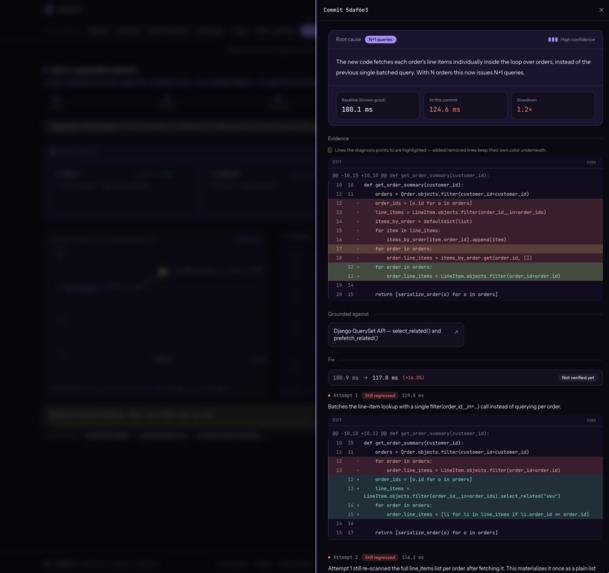The image size is (609, 573).
Task: Click the Attempt 1 label
Action: (345, 395)
